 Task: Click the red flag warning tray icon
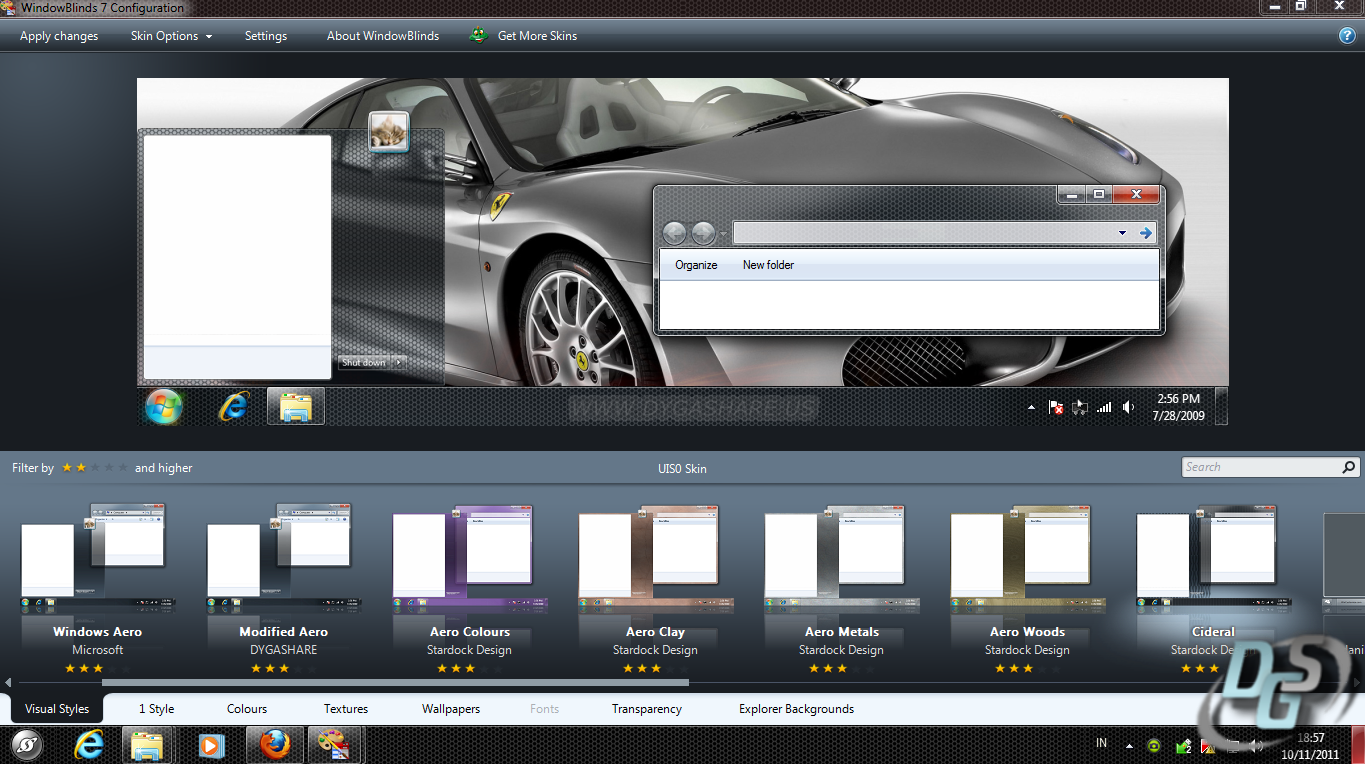pyautogui.click(x=1208, y=745)
